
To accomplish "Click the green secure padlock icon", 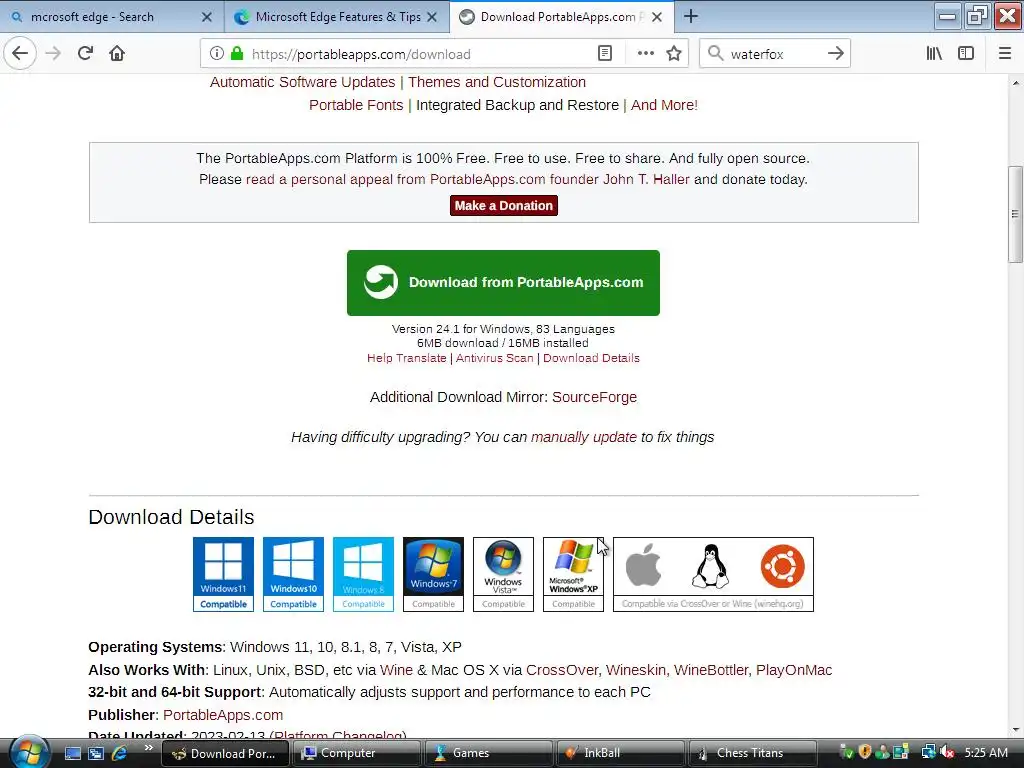I will (x=237, y=54).
